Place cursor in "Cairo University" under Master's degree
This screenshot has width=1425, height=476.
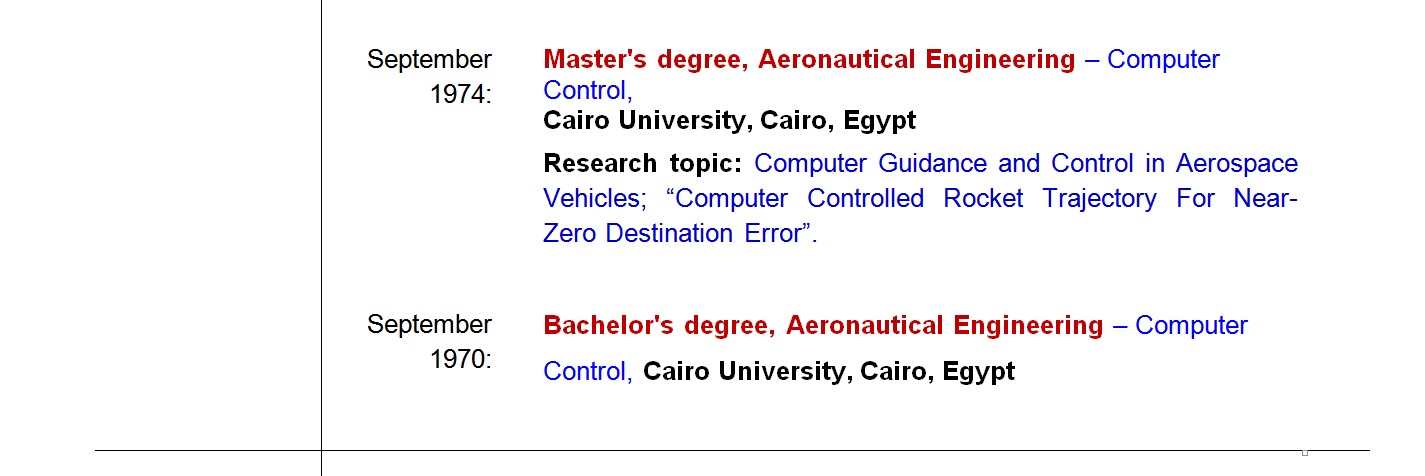point(647,121)
